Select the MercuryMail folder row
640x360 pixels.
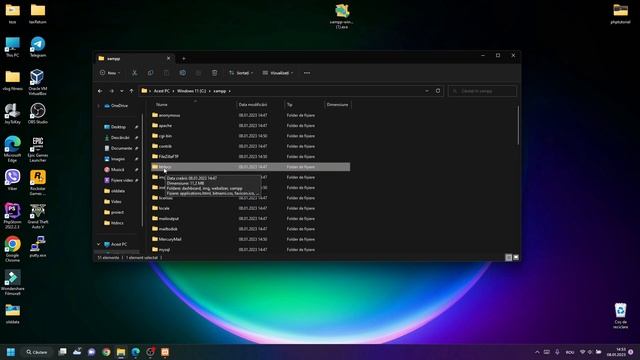[251, 239]
